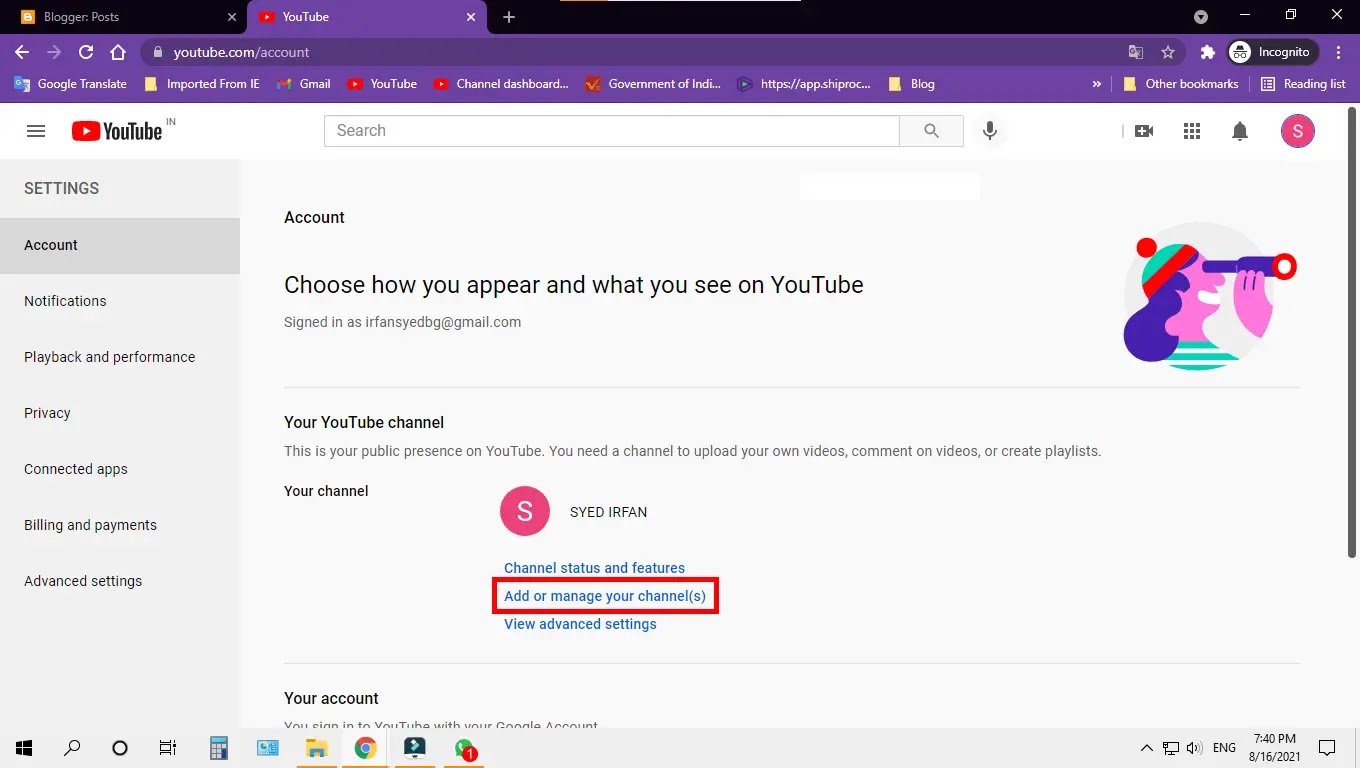Click View advanced settings link
The height and width of the screenshot is (768, 1360).
580,624
